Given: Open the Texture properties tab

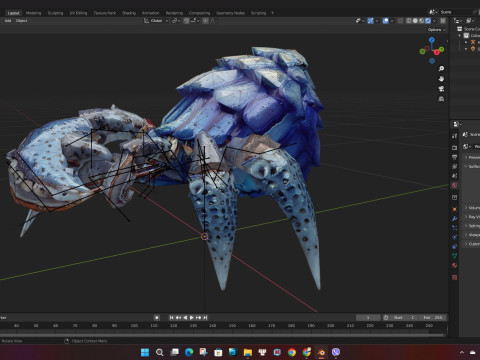Looking at the screenshot, I should tap(454, 277).
